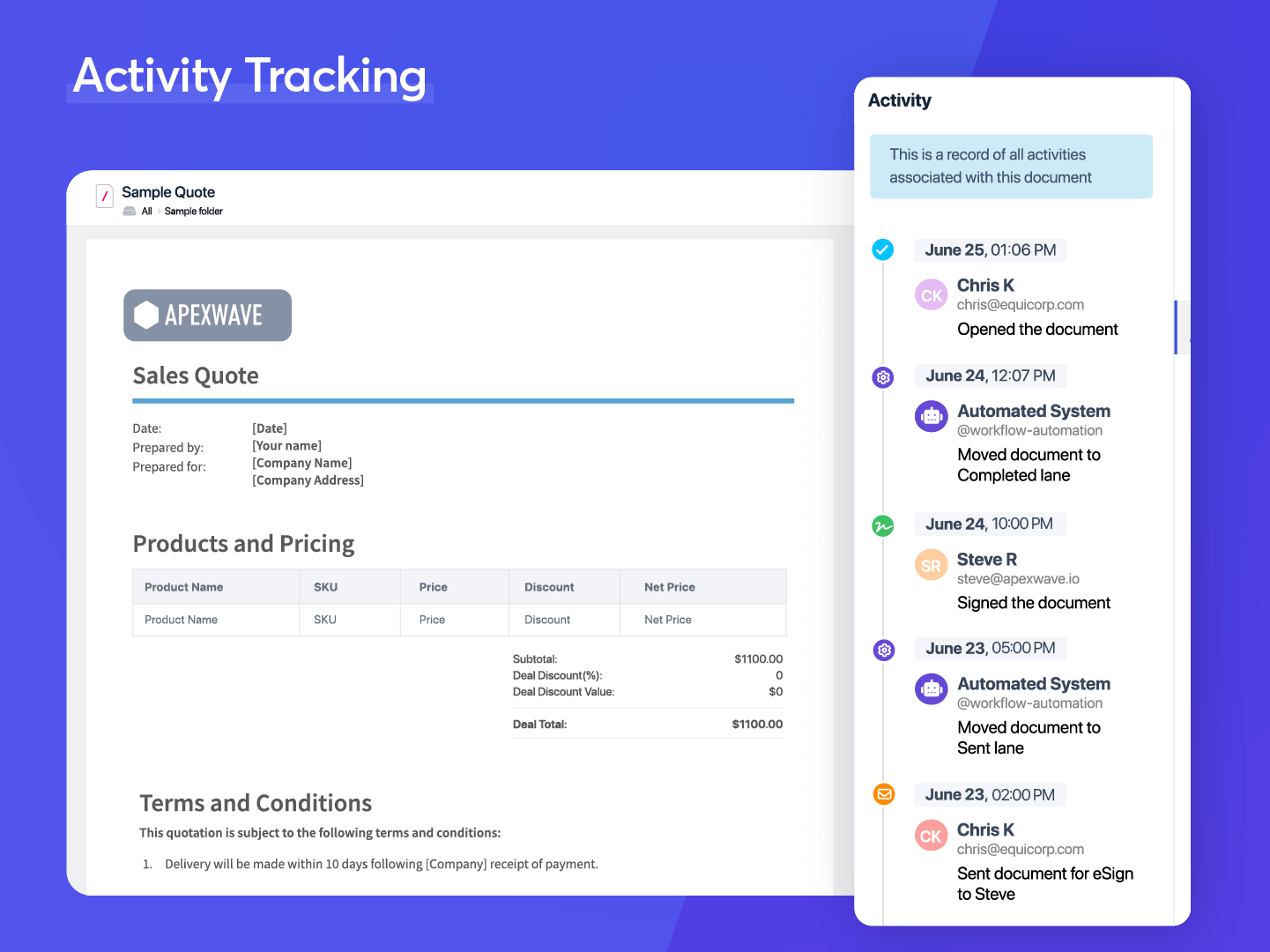Click the [Company Name] placeholder field
Image resolution: width=1270 pixels, height=952 pixels.
pos(302,464)
